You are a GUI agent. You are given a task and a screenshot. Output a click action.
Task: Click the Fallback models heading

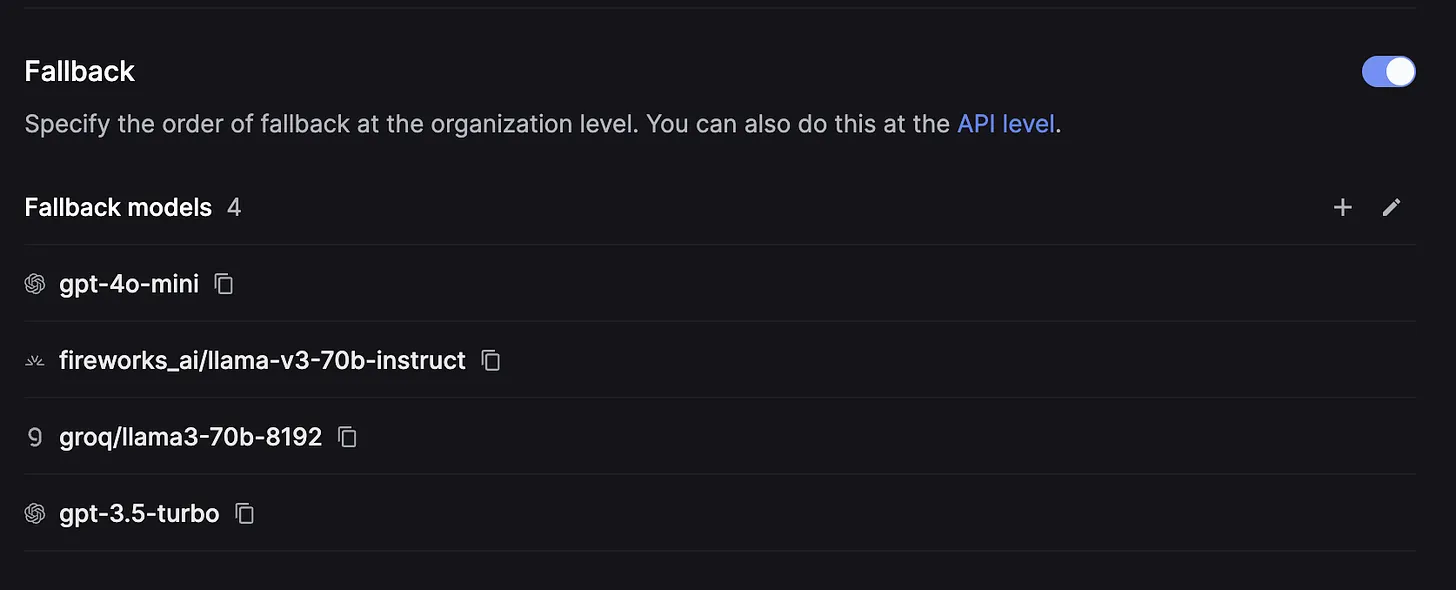pyautogui.click(x=118, y=207)
